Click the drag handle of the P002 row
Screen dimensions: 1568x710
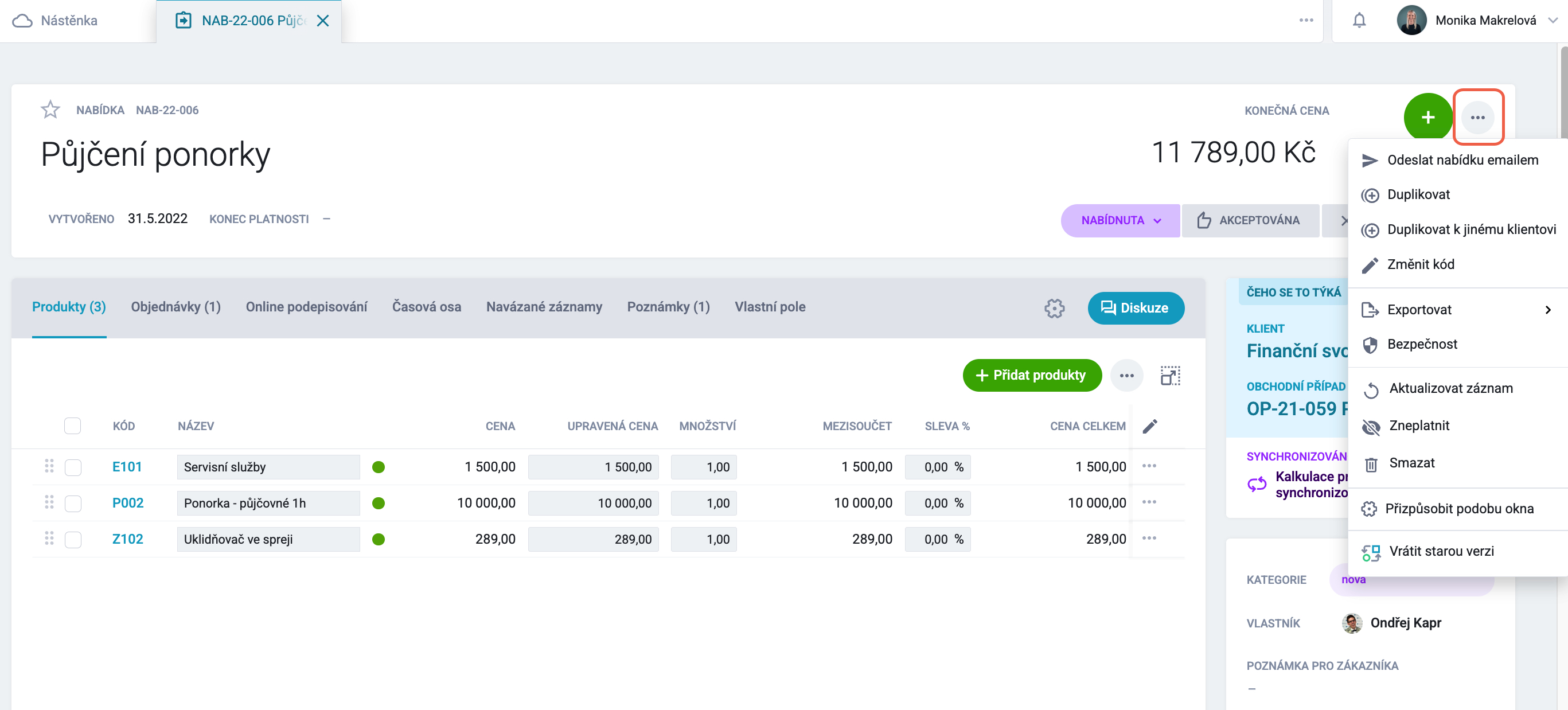(49, 502)
